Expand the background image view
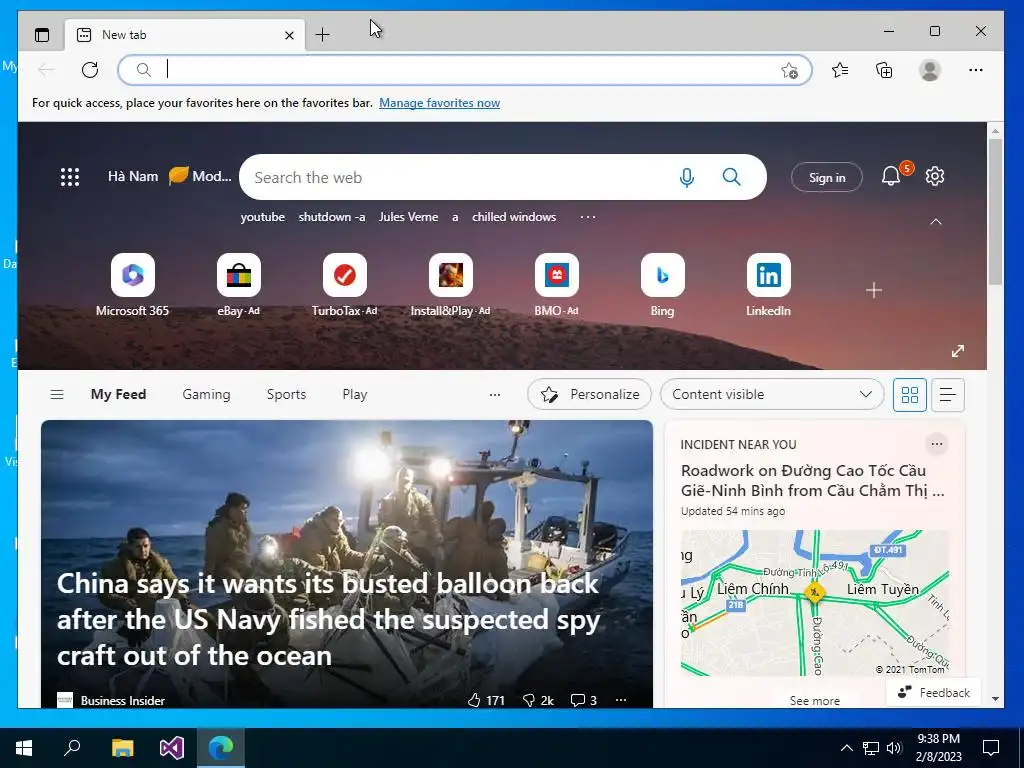This screenshot has width=1024, height=768. tap(958, 351)
